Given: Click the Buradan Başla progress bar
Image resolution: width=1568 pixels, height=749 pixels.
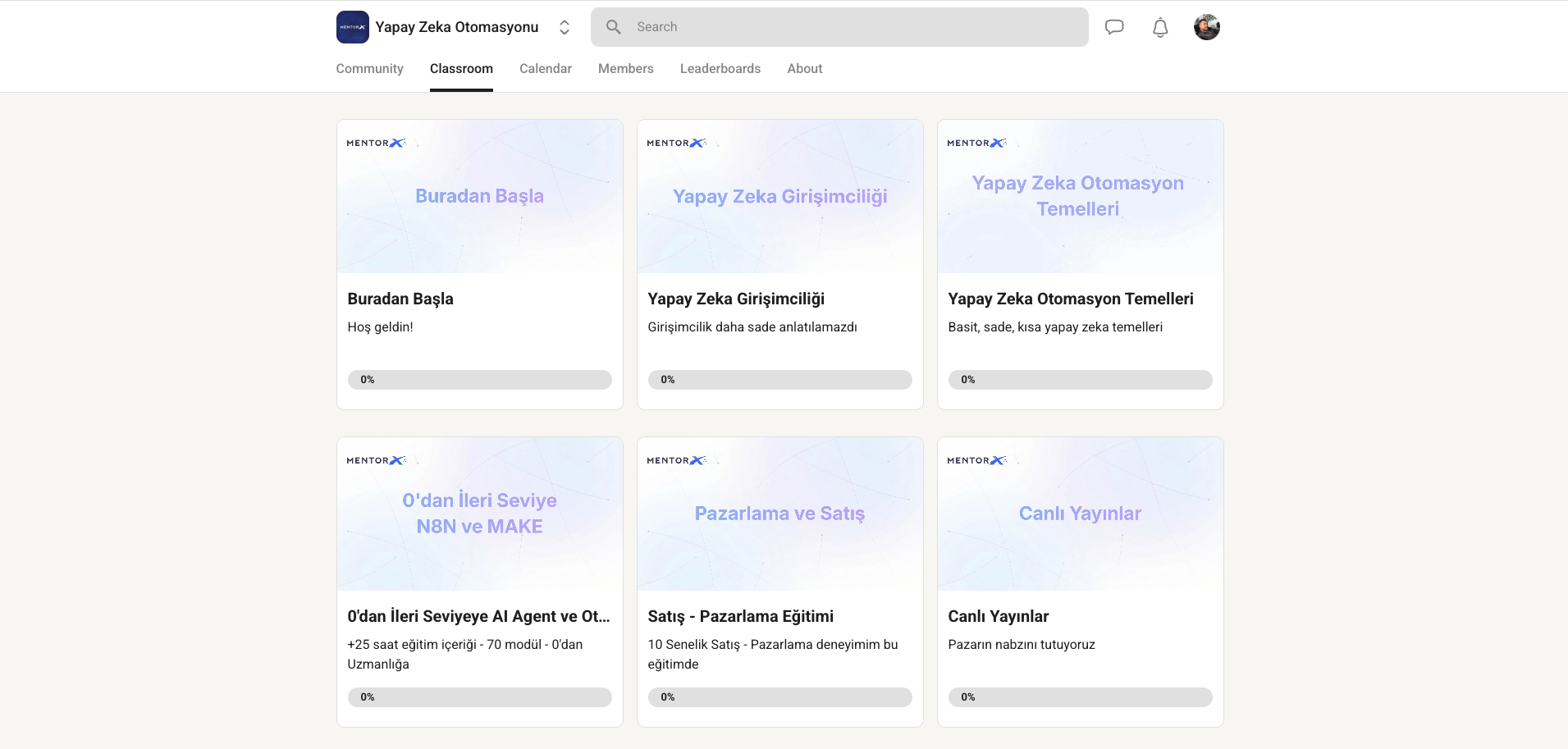Looking at the screenshot, I should (x=479, y=380).
